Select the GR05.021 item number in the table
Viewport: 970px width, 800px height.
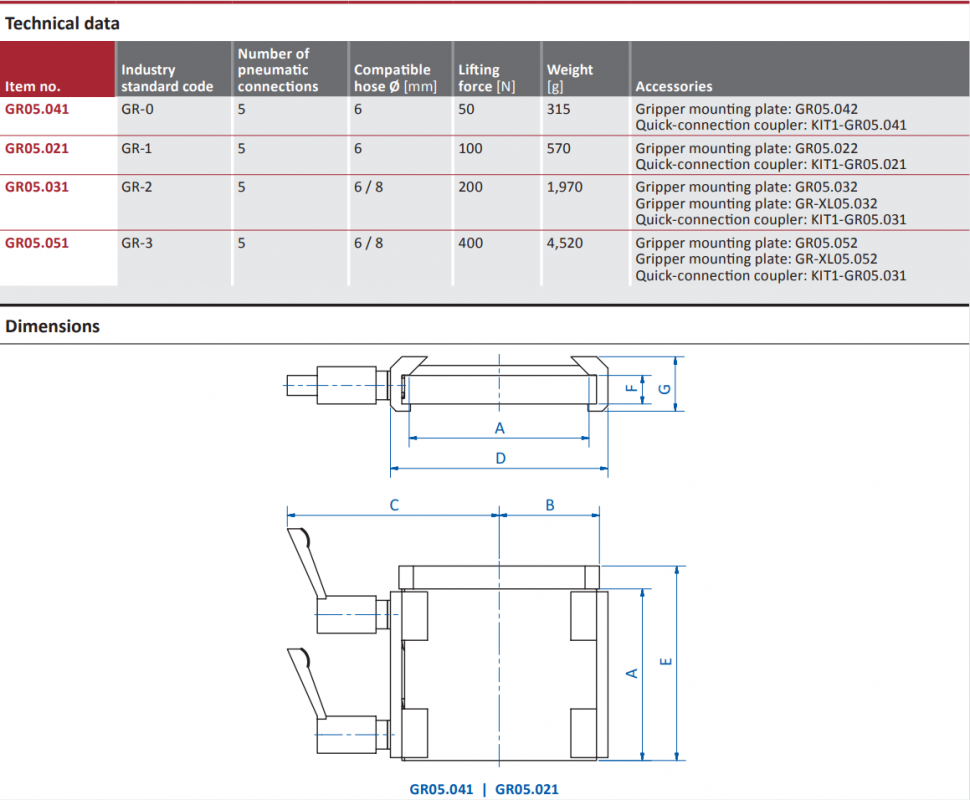(x=37, y=148)
